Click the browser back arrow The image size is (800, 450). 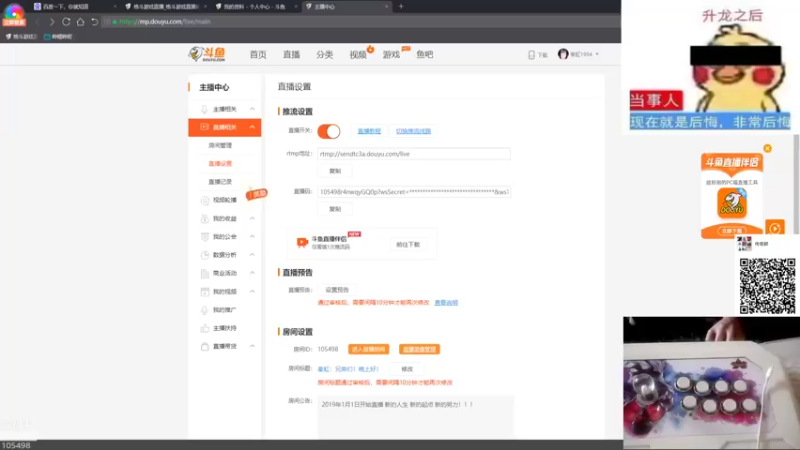[37, 22]
